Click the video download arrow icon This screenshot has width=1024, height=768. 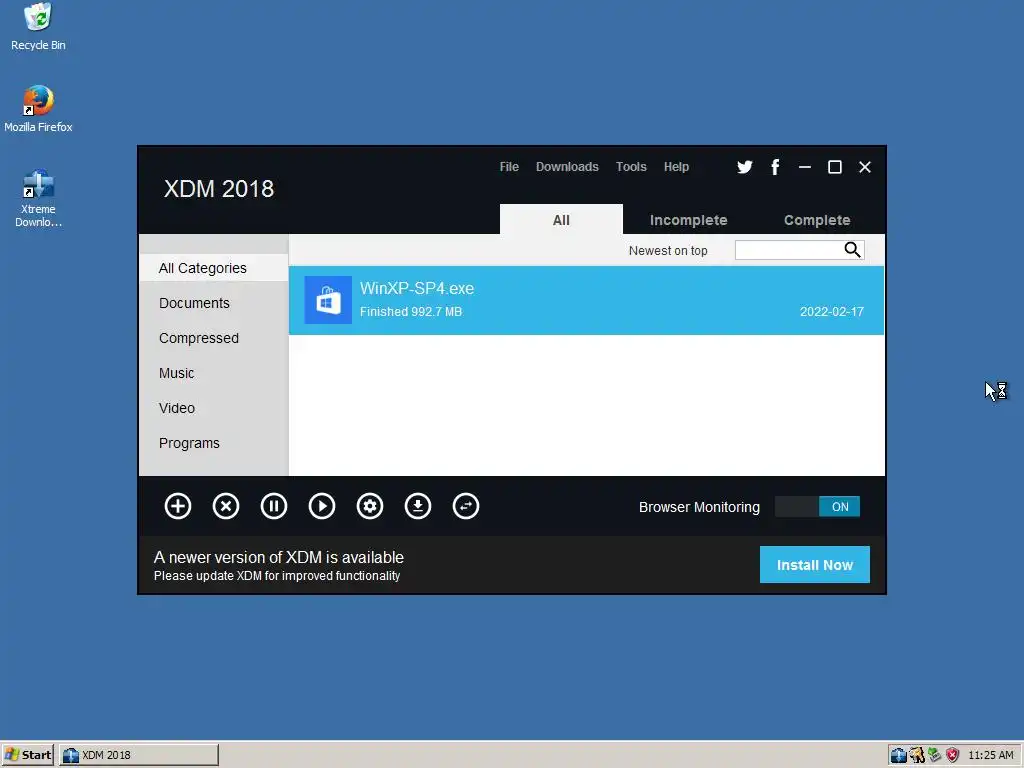pyautogui.click(x=418, y=506)
